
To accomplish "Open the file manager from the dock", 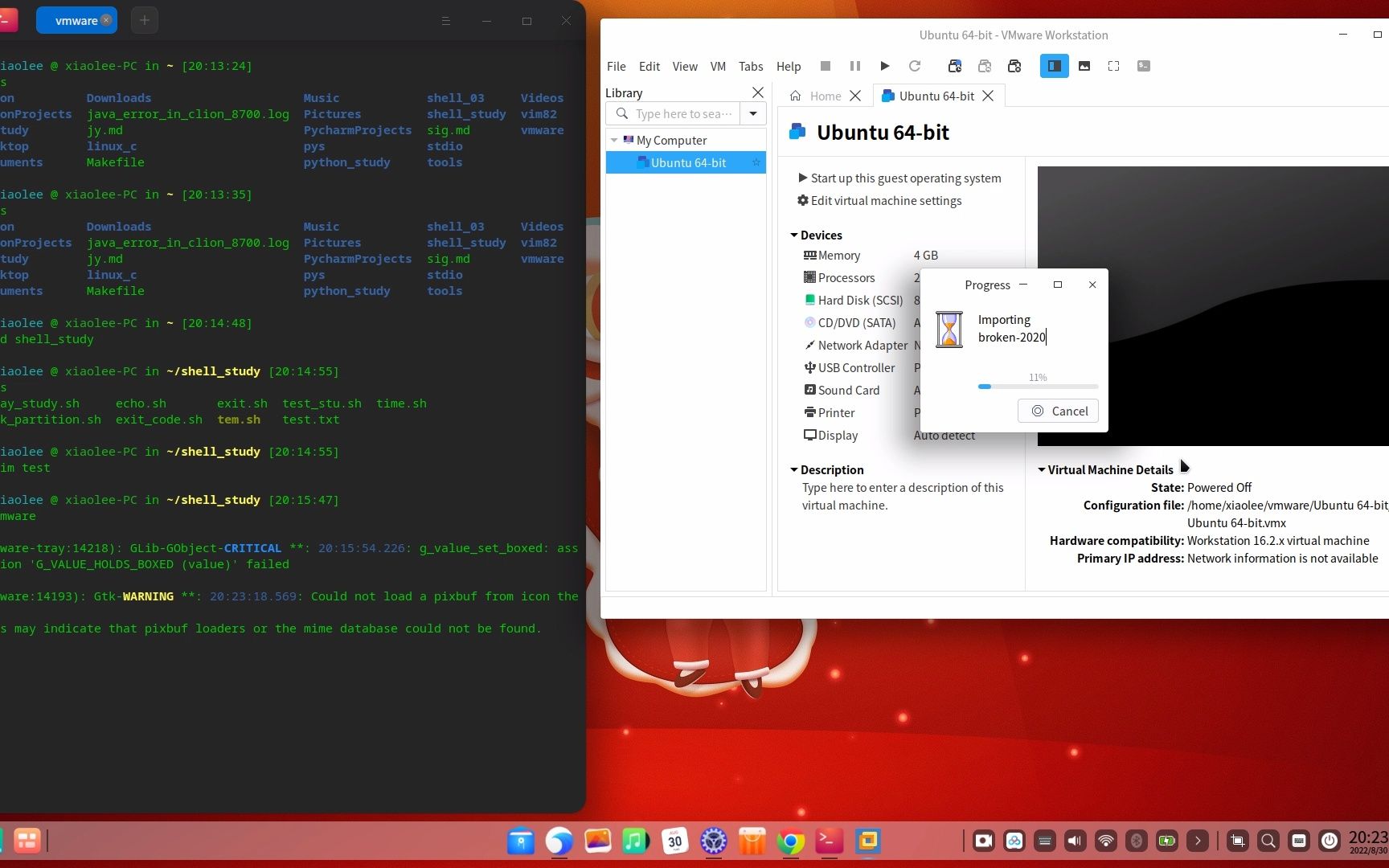I will pos(521,841).
